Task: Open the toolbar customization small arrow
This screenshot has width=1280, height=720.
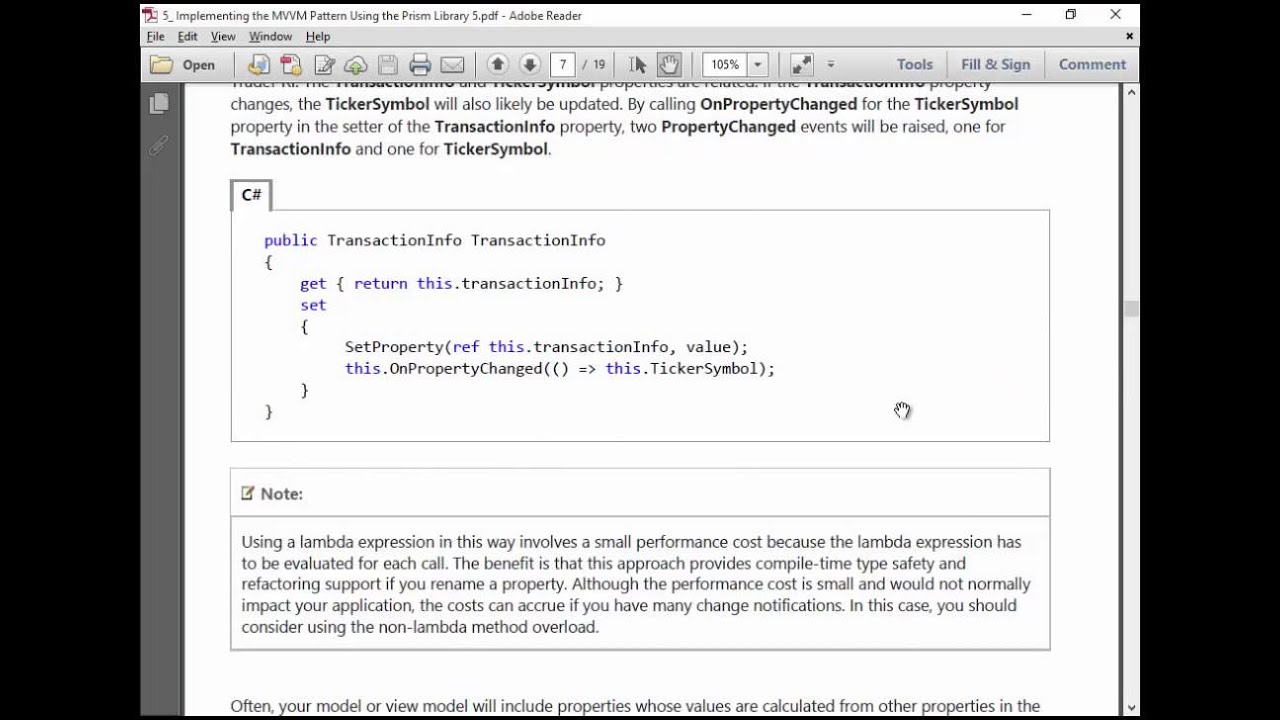Action: [830, 65]
